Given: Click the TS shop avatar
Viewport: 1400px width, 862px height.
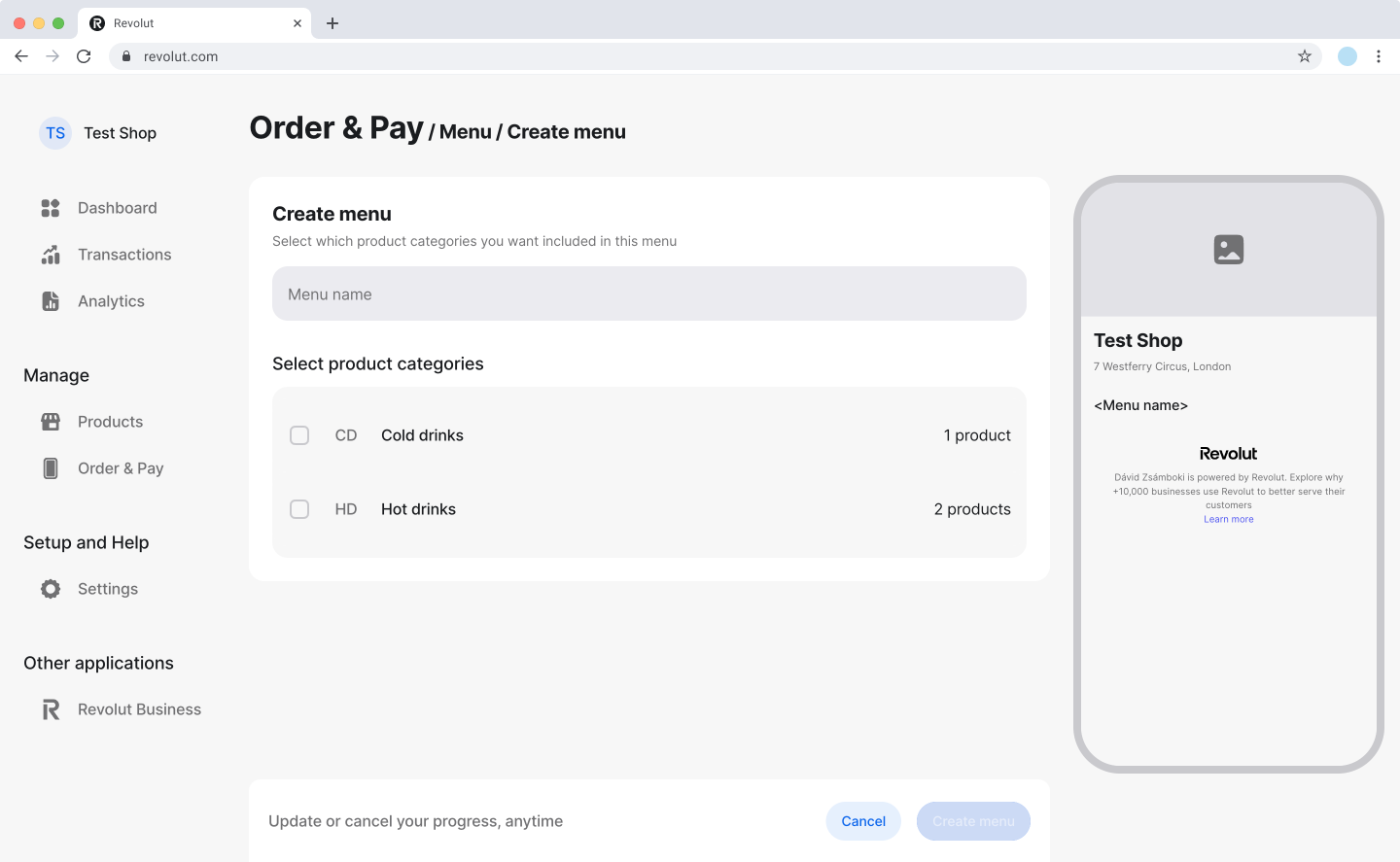Looking at the screenshot, I should click(x=55, y=133).
